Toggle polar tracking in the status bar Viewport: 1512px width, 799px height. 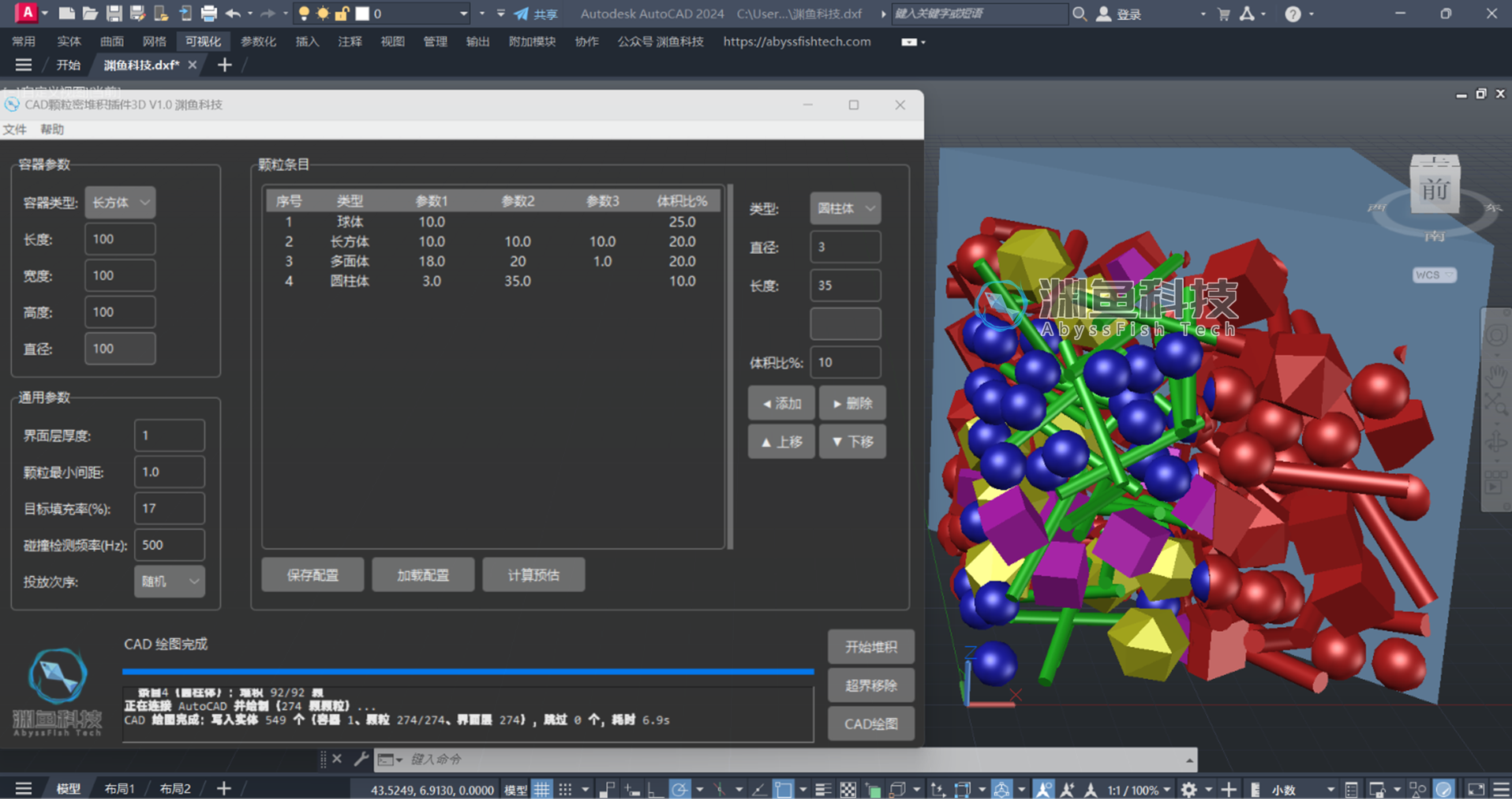679,789
